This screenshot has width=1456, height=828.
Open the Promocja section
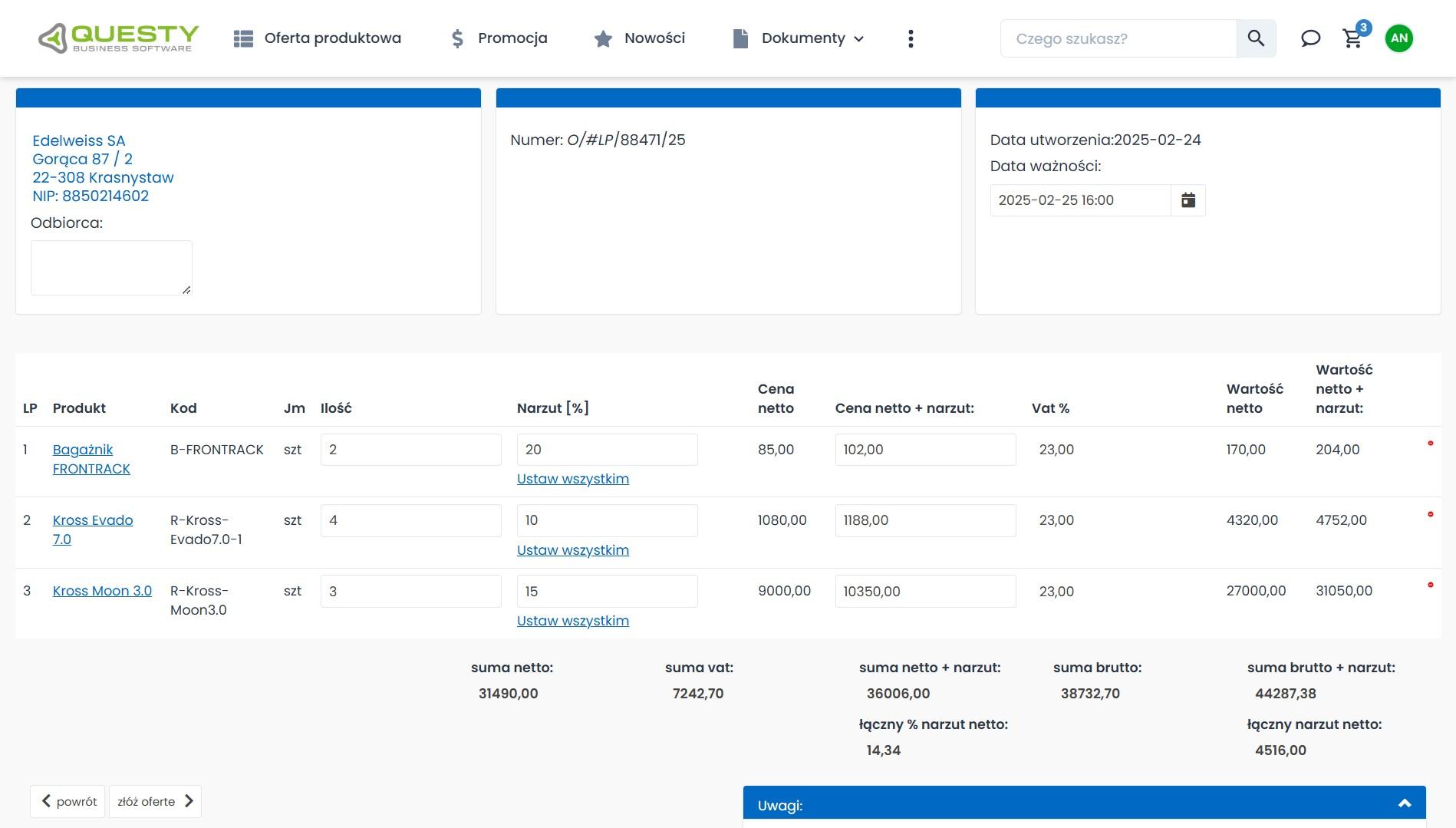pos(499,38)
